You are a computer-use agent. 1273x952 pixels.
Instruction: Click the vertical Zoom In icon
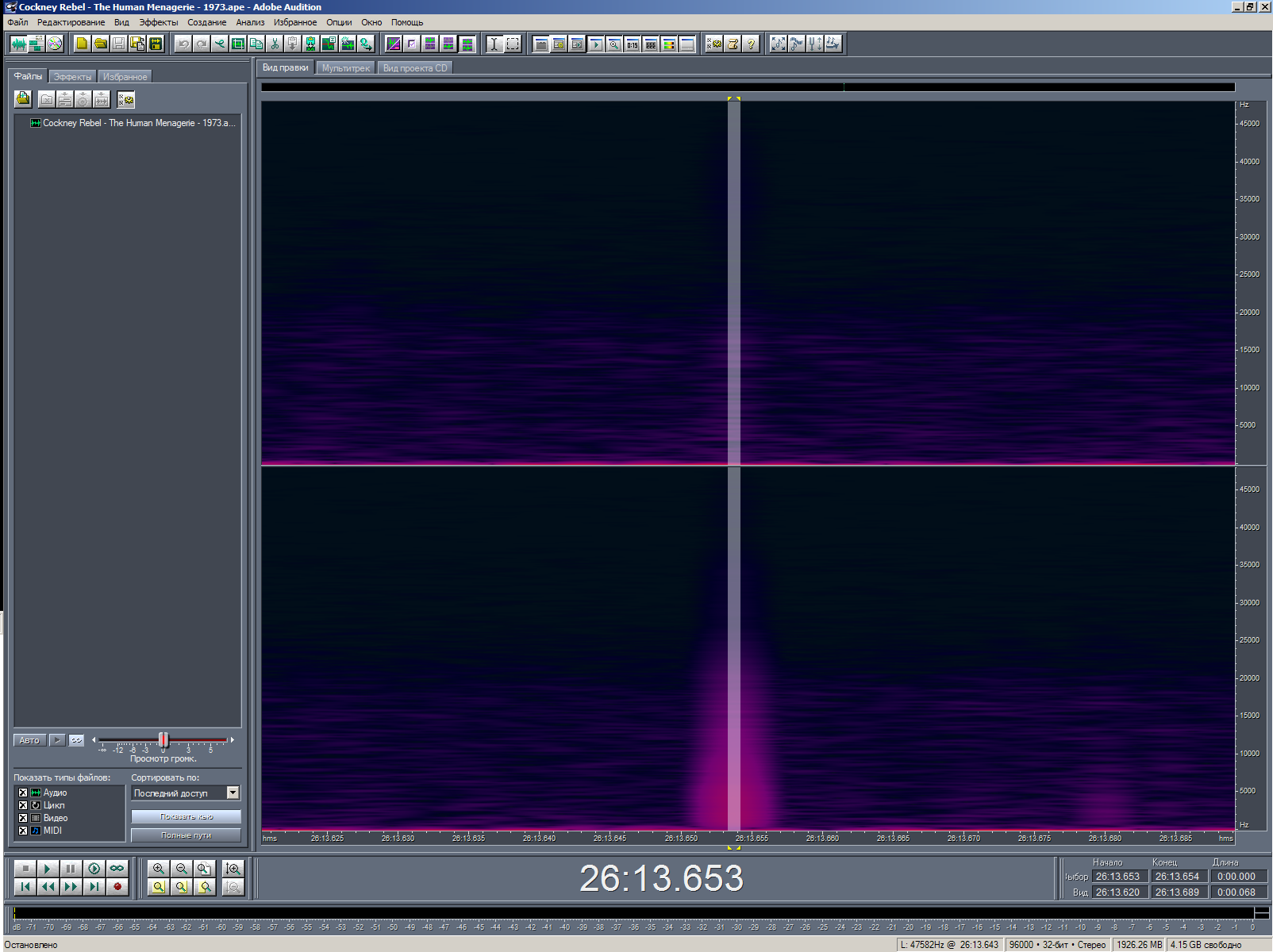(233, 869)
